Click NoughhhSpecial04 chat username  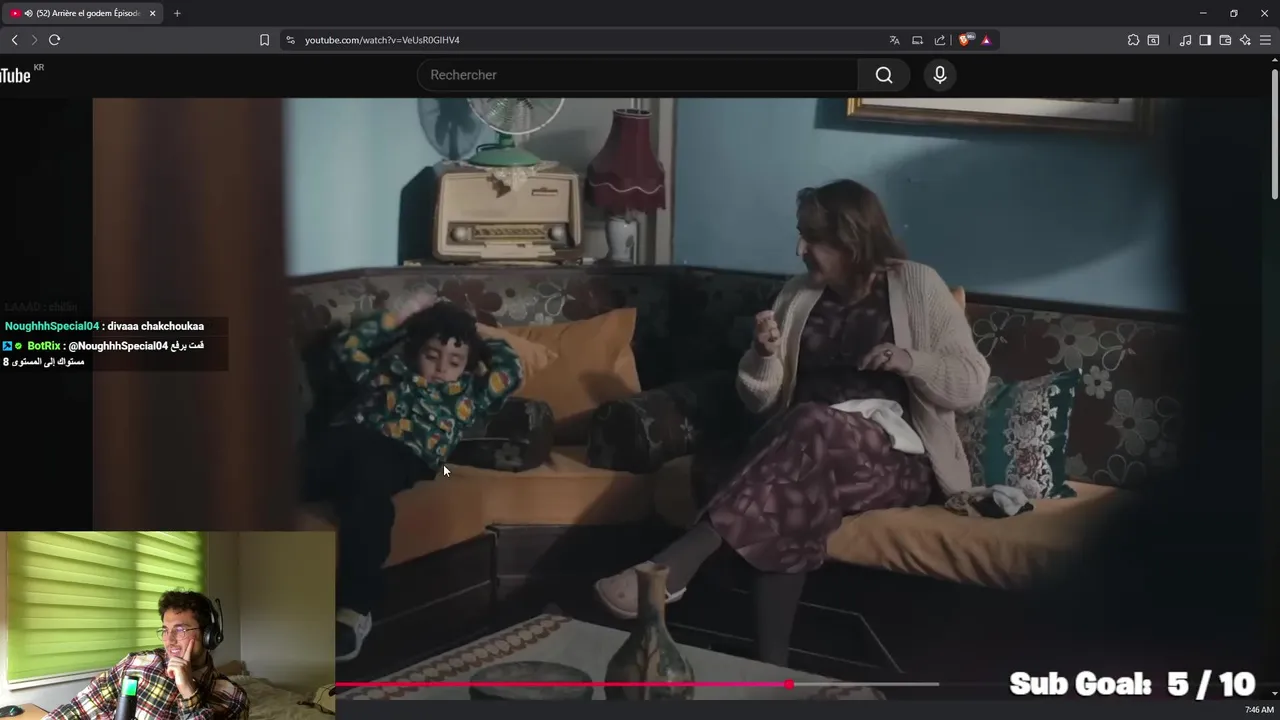pos(51,326)
